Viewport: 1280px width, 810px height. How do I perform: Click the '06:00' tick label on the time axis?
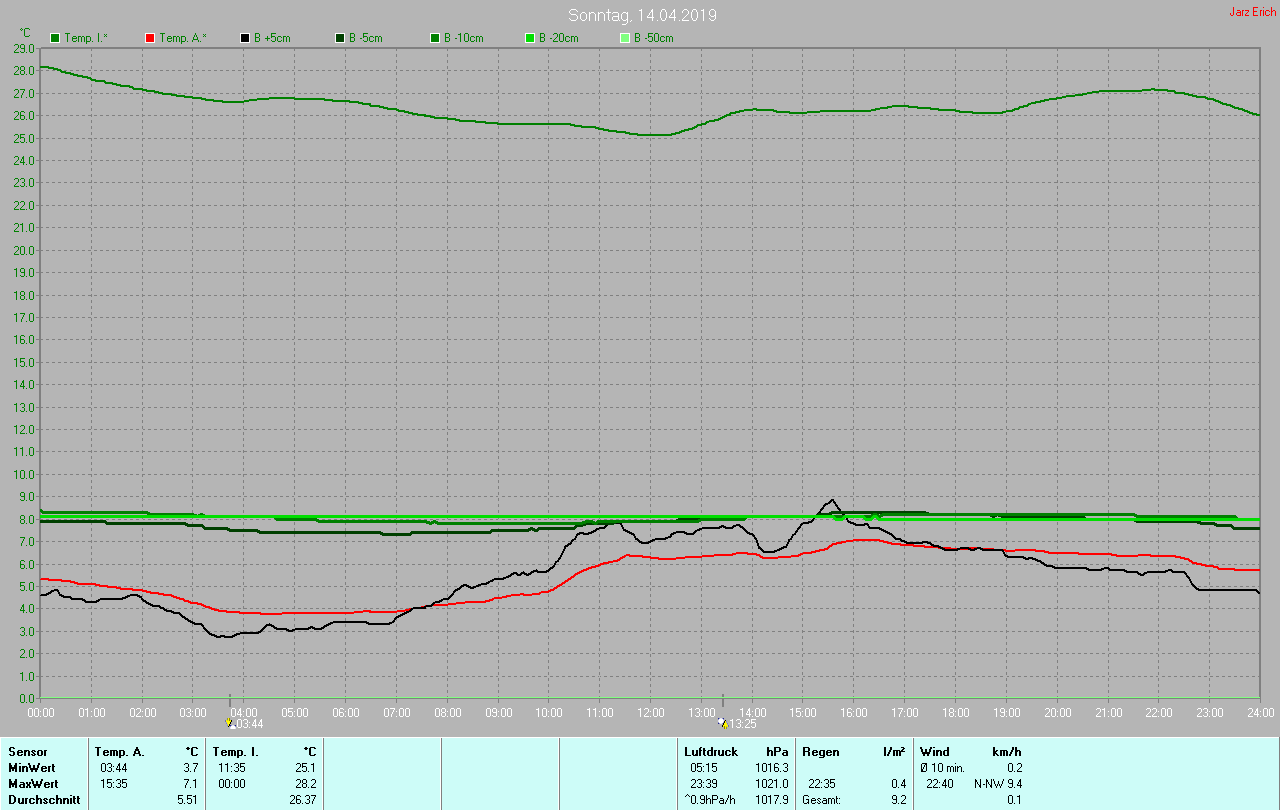point(346,712)
